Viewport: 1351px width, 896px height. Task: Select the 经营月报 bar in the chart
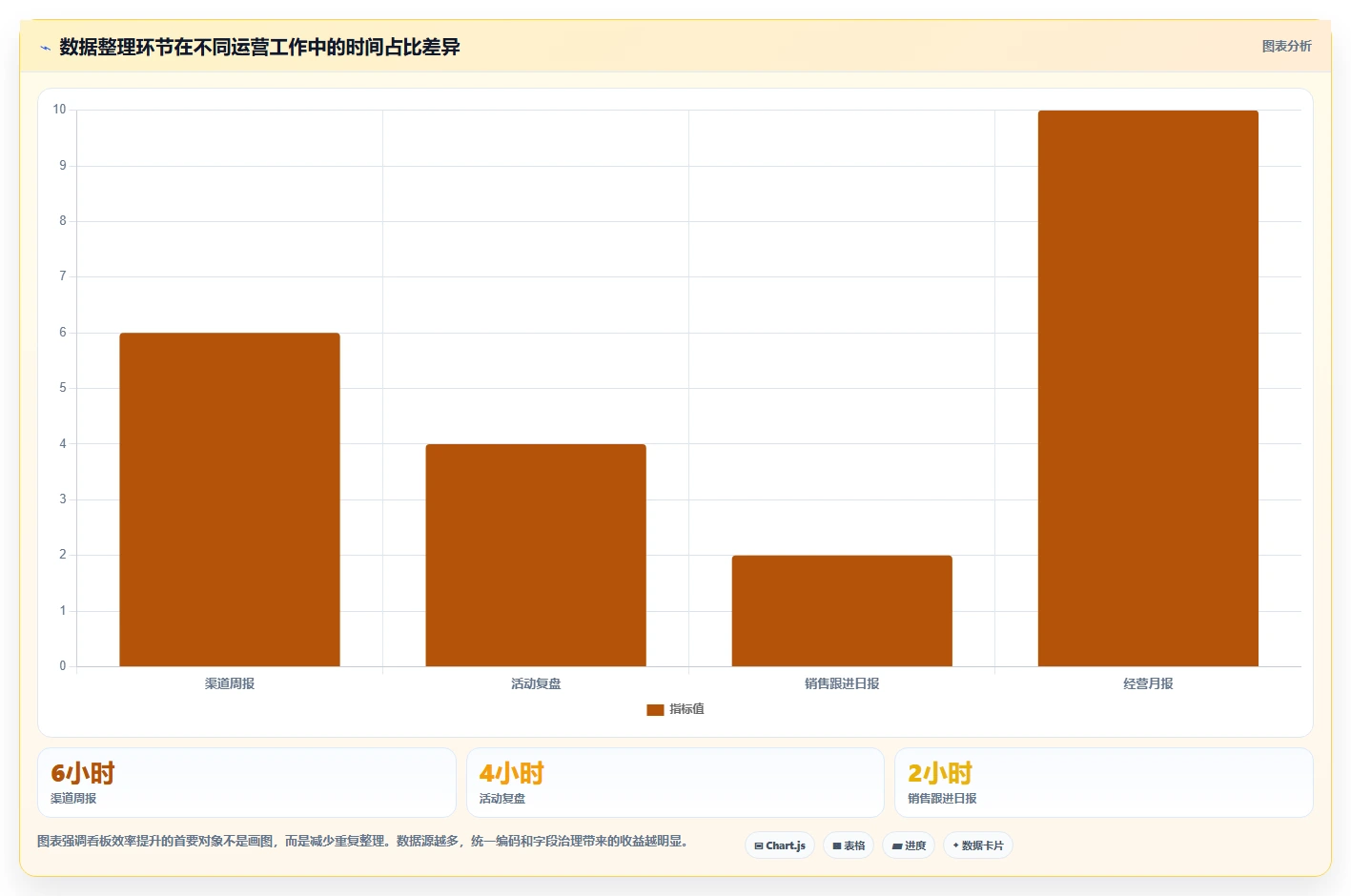[x=1148, y=388]
